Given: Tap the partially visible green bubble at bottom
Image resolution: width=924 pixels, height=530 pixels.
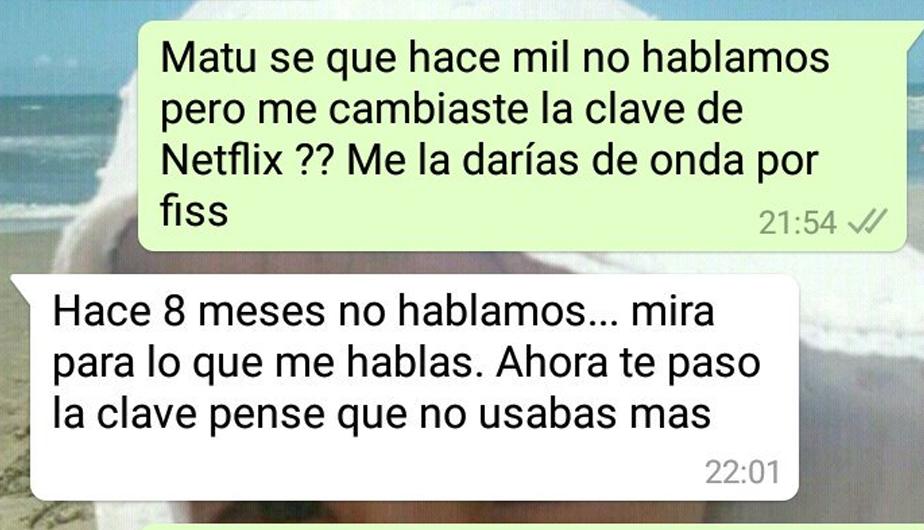Looking at the screenshot, I should click(530, 526).
